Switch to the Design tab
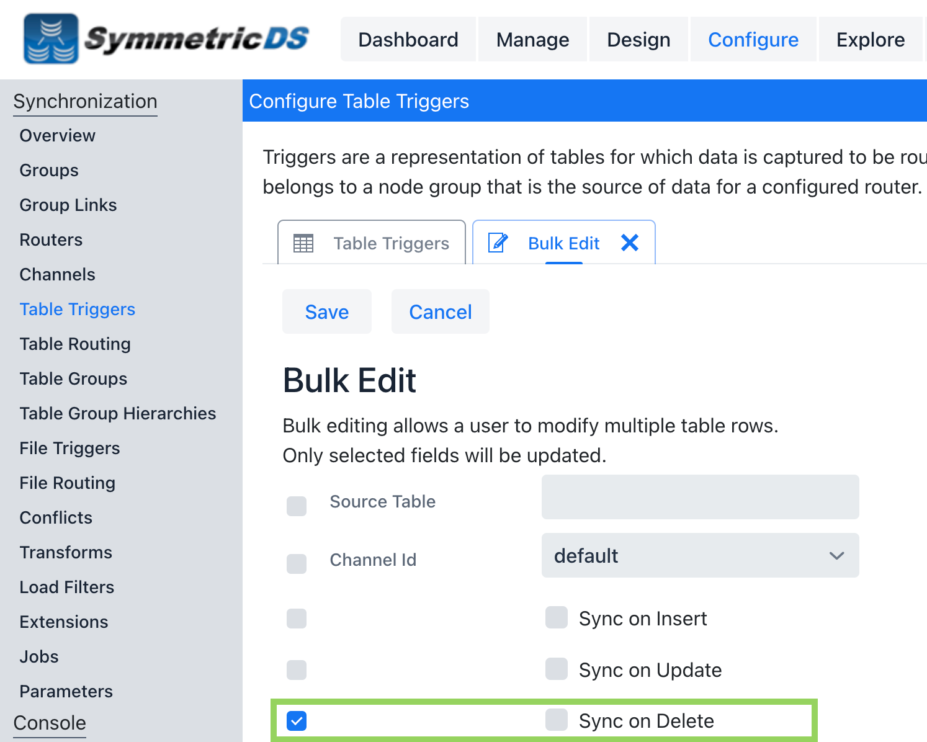The image size is (927, 742). click(638, 39)
